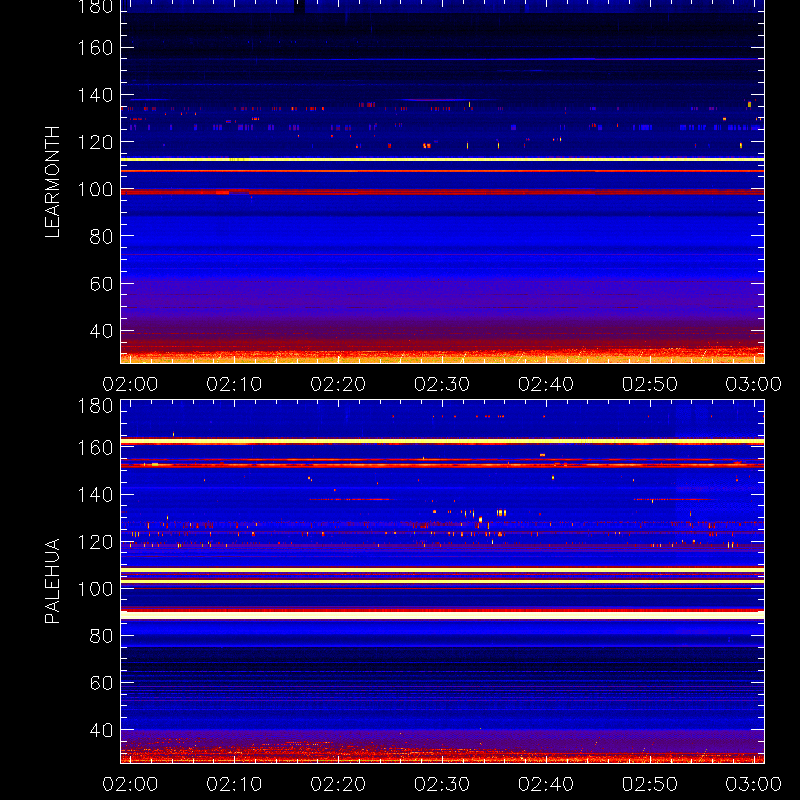Click the PALEHUA axis title
Image resolution: width=800 pixels, height=800 pixels.
[x=52, y=581]
